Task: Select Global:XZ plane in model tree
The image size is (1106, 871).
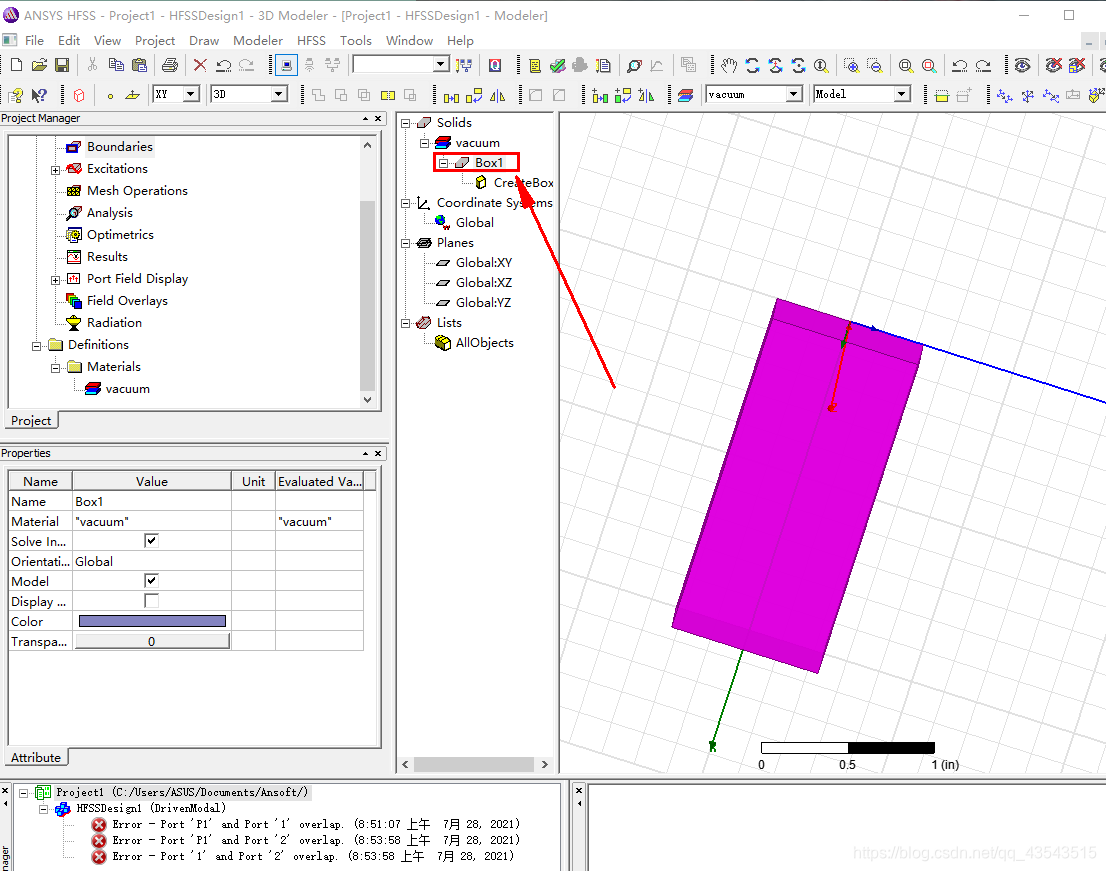Action: tap(483, 283)
